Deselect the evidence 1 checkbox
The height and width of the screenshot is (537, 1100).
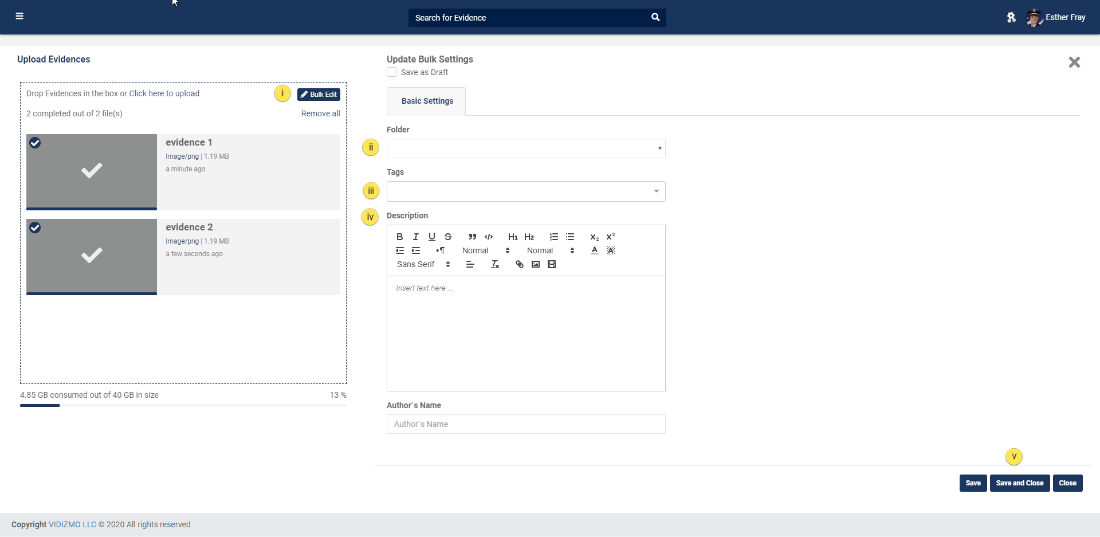pos(35,143)
